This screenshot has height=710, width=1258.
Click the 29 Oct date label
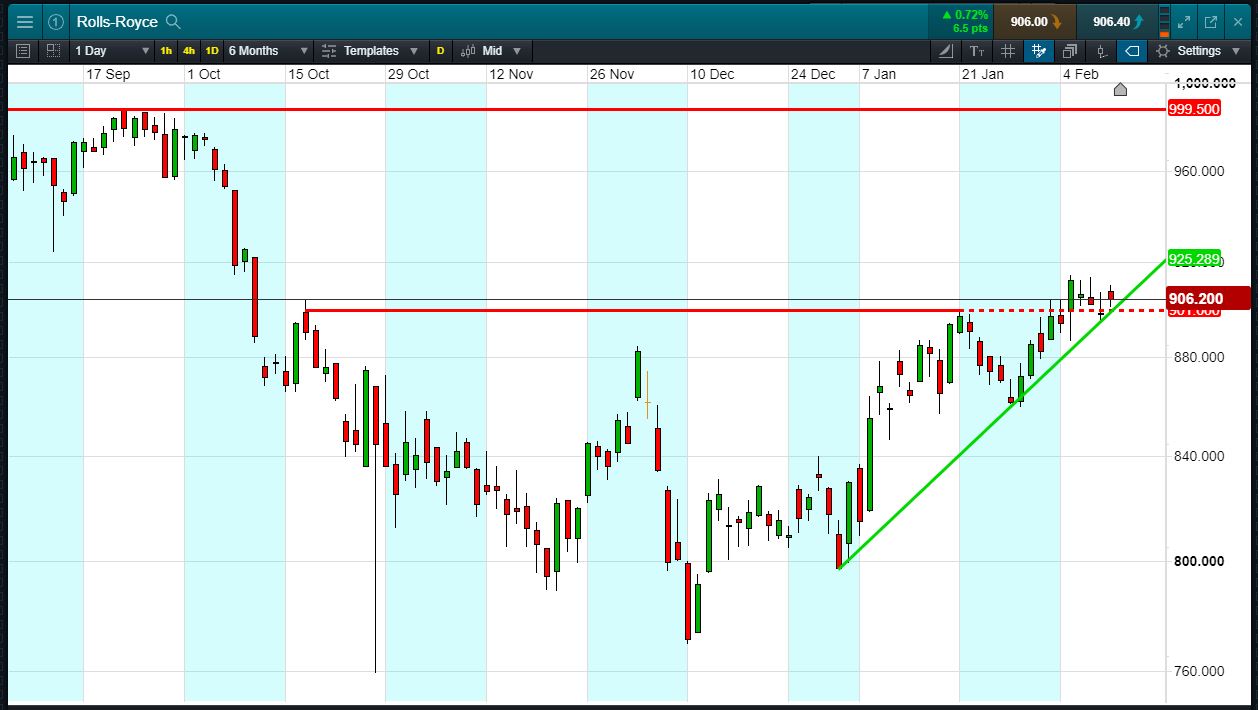tap(409, 74)
